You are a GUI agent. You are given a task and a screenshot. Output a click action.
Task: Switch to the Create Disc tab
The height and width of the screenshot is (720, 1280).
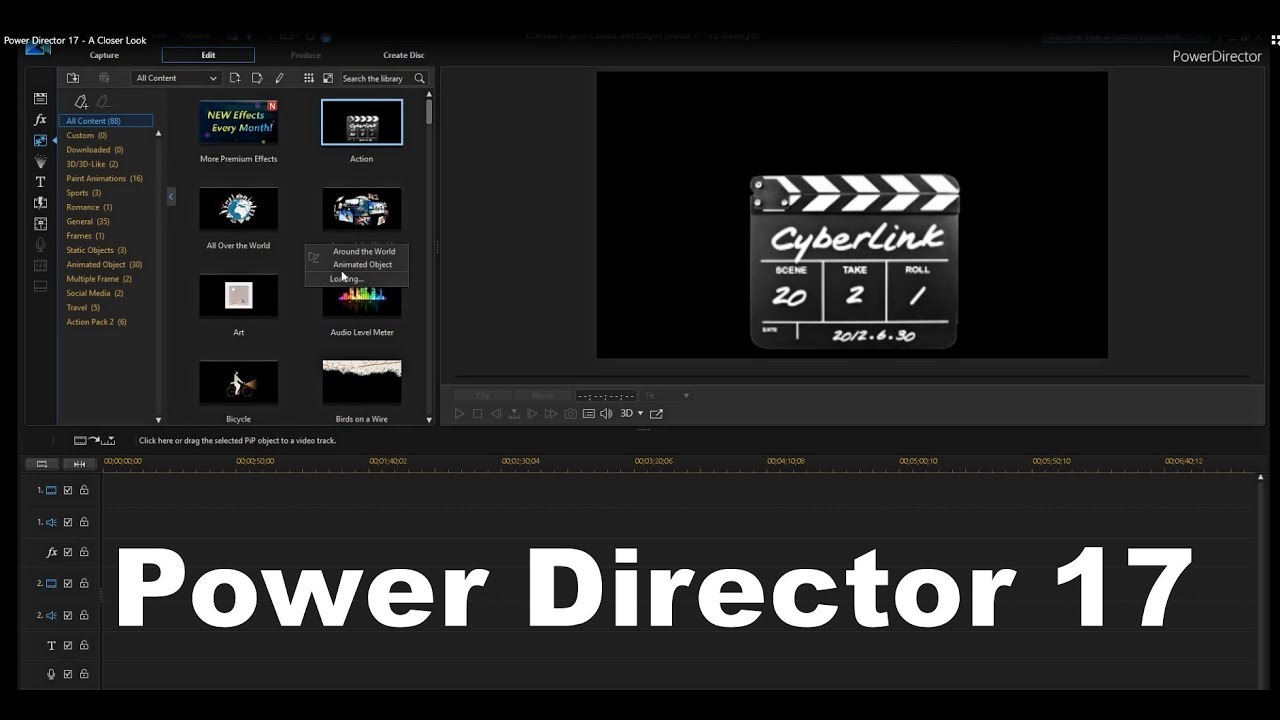coord(404,55)
